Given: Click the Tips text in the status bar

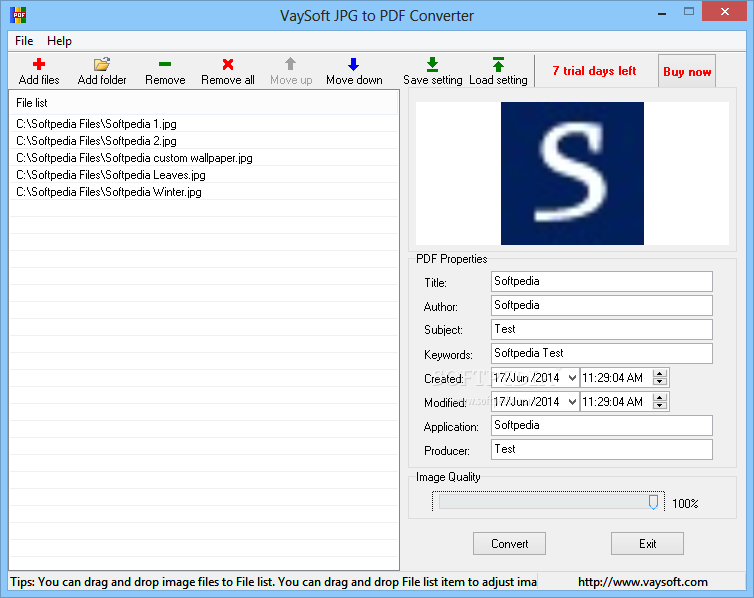Looking at the screenshot, I should coord(273,582).
